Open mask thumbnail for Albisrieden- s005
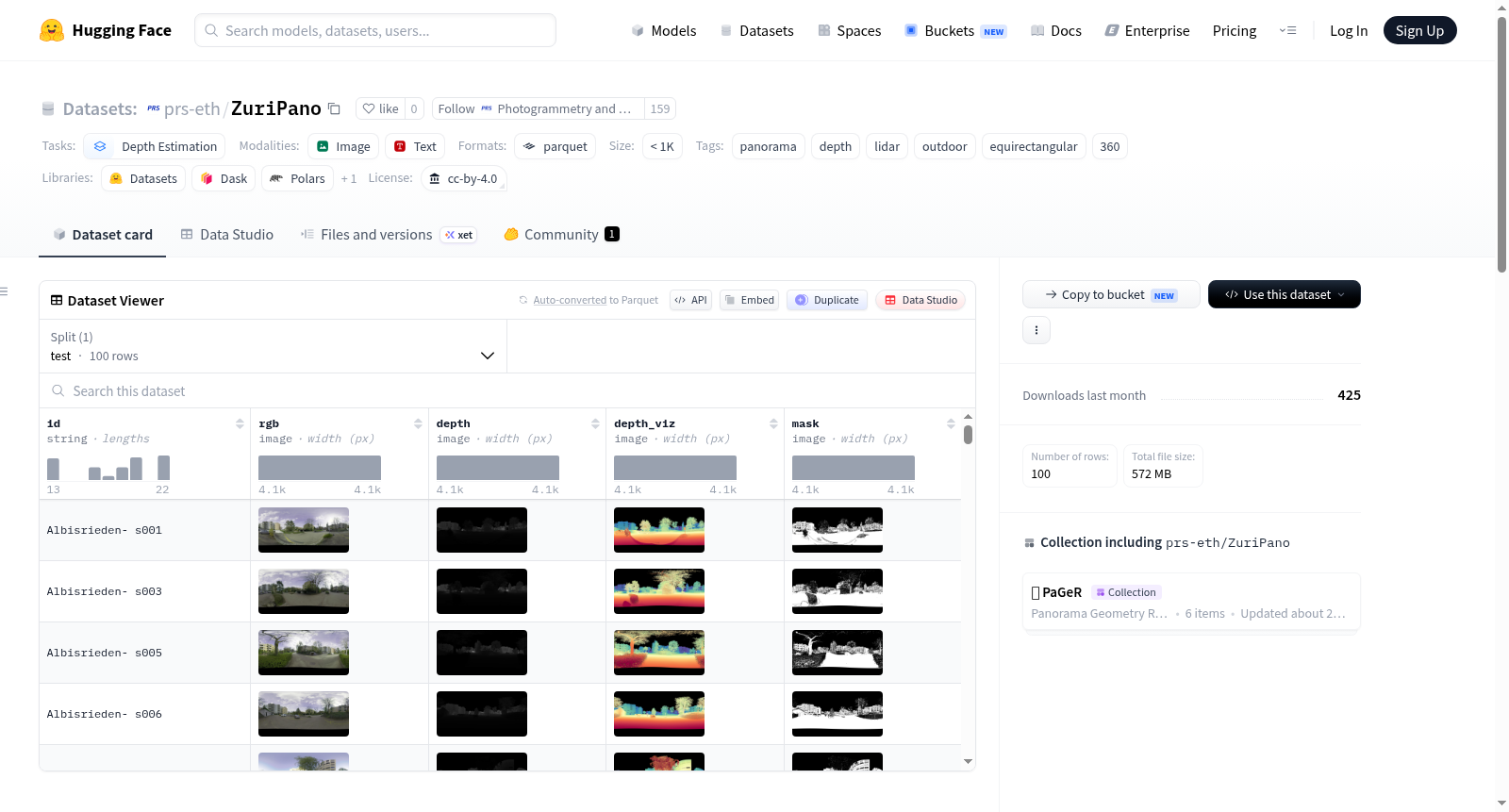Screen dimensions: 1509x812 pyautogui.click(x=837, y=653)
